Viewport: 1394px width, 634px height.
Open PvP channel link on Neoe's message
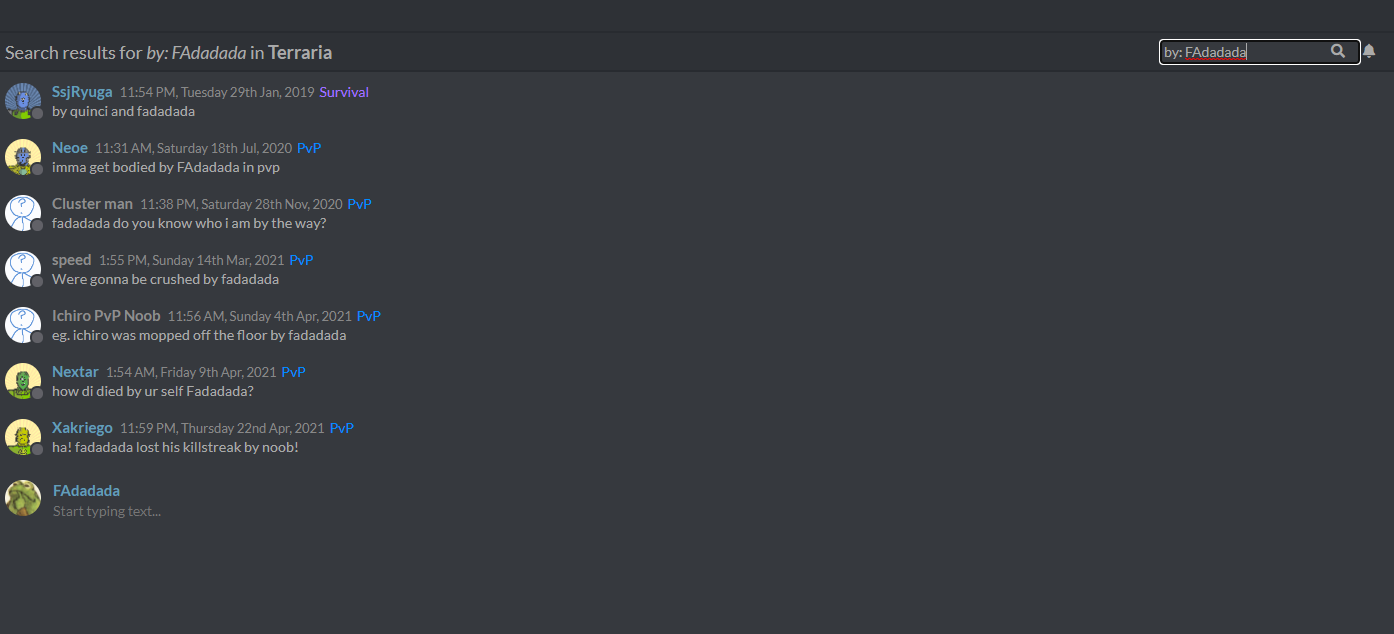(309, 148)
